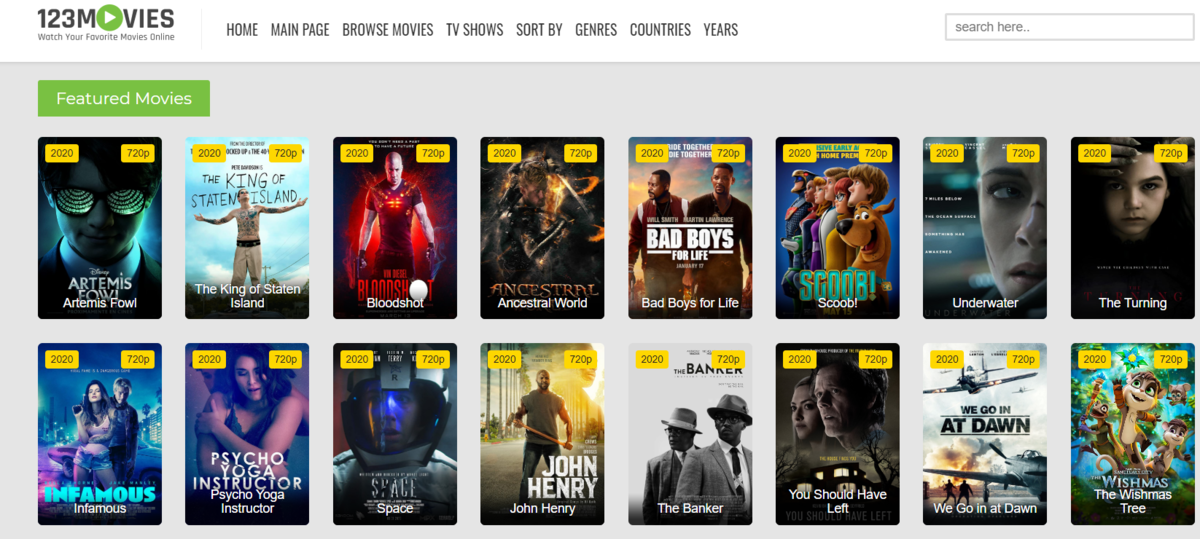The height and width of the screenshot is (539, 1200).
Task: Click the 720p badge on Bloodshot
Action: (433, 153)
